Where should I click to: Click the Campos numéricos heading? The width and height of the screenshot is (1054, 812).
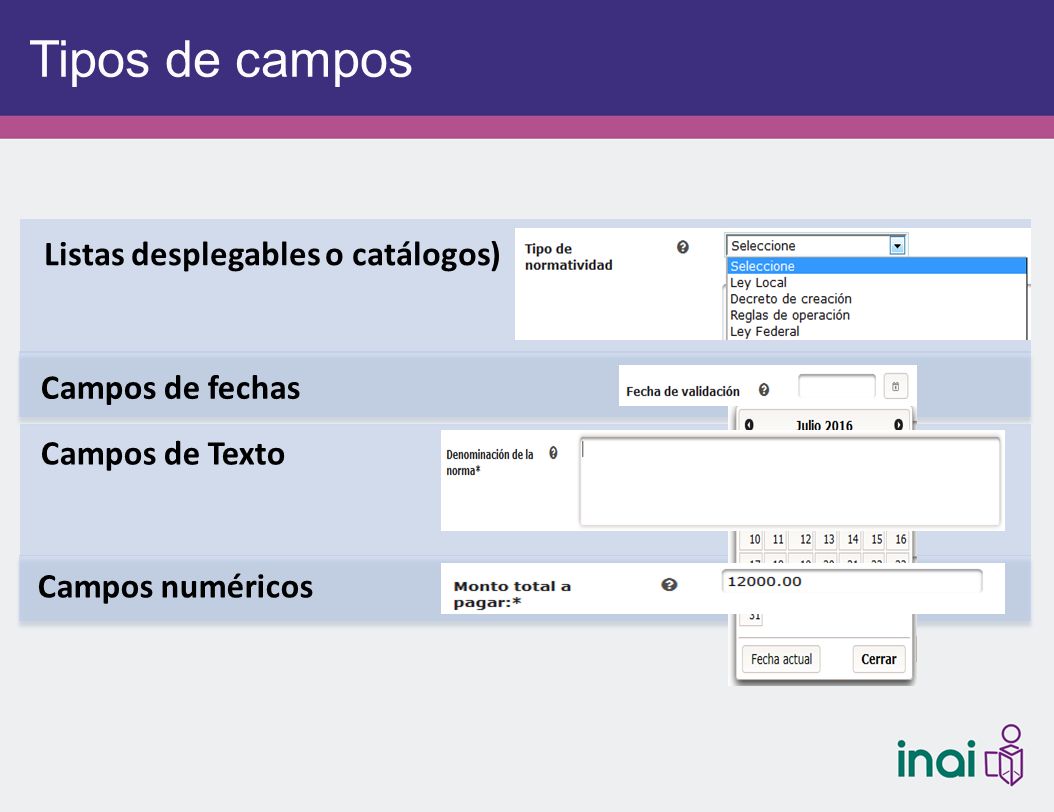[x=175, y=586]
